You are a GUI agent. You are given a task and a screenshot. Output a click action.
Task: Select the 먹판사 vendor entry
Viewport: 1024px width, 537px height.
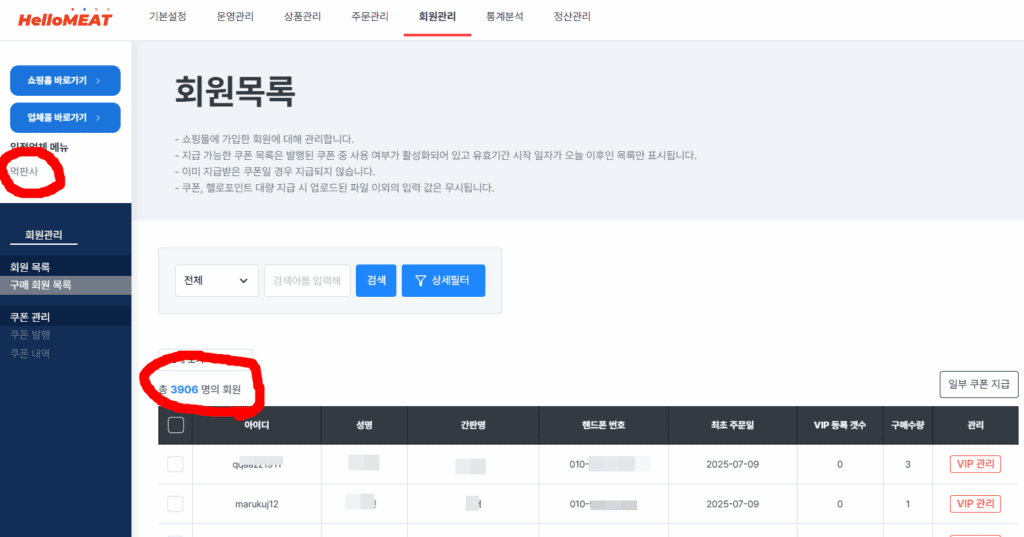coord(24,171)
